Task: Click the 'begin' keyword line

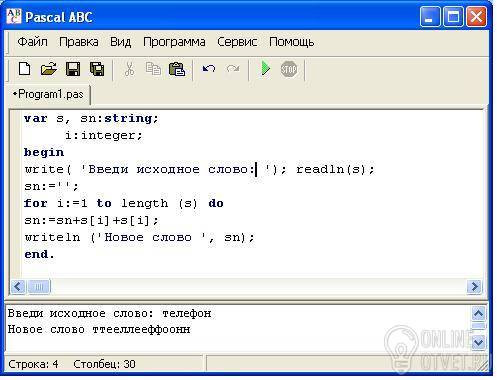Action: 44,153
